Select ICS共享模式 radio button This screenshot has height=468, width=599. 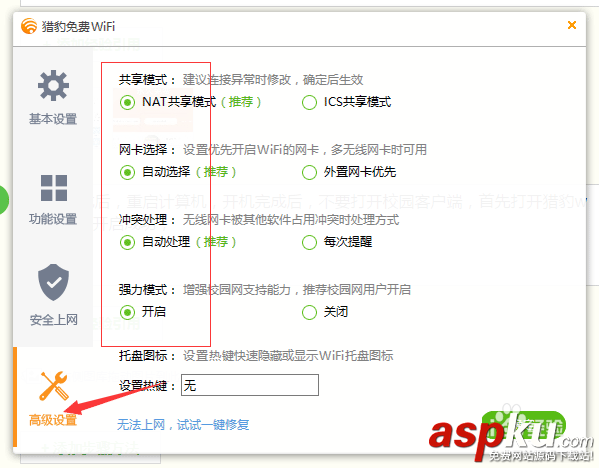click(x=309, y=102)
